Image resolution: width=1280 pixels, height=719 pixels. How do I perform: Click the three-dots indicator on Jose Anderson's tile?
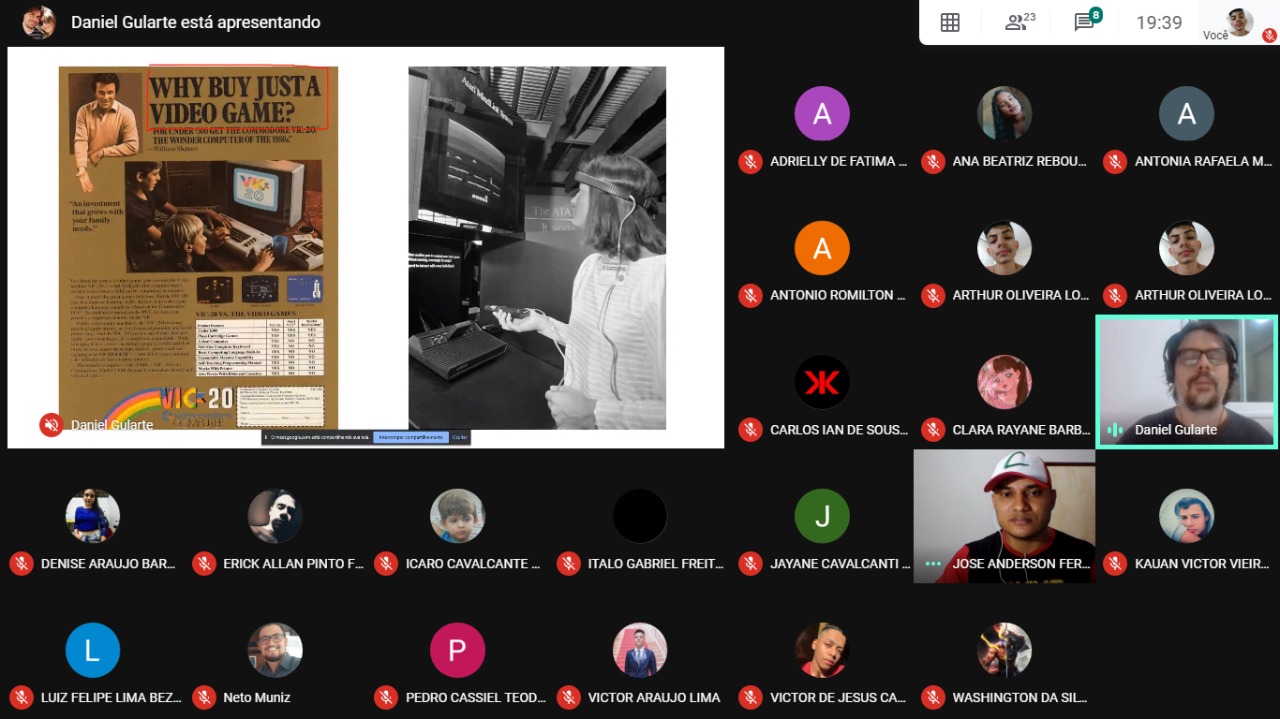click(x=933, y=564)
